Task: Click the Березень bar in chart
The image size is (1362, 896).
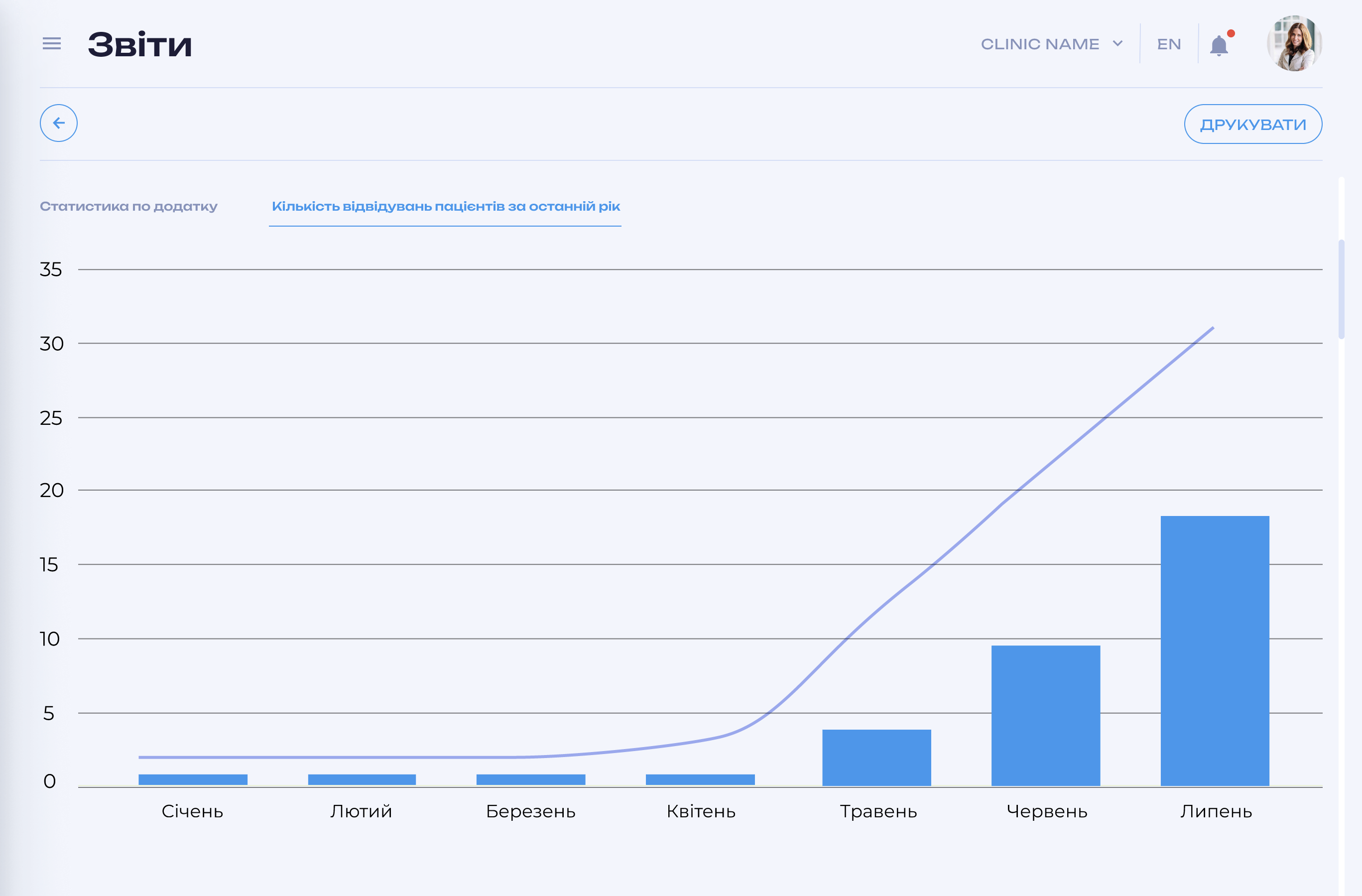Action: pos(530,780)
